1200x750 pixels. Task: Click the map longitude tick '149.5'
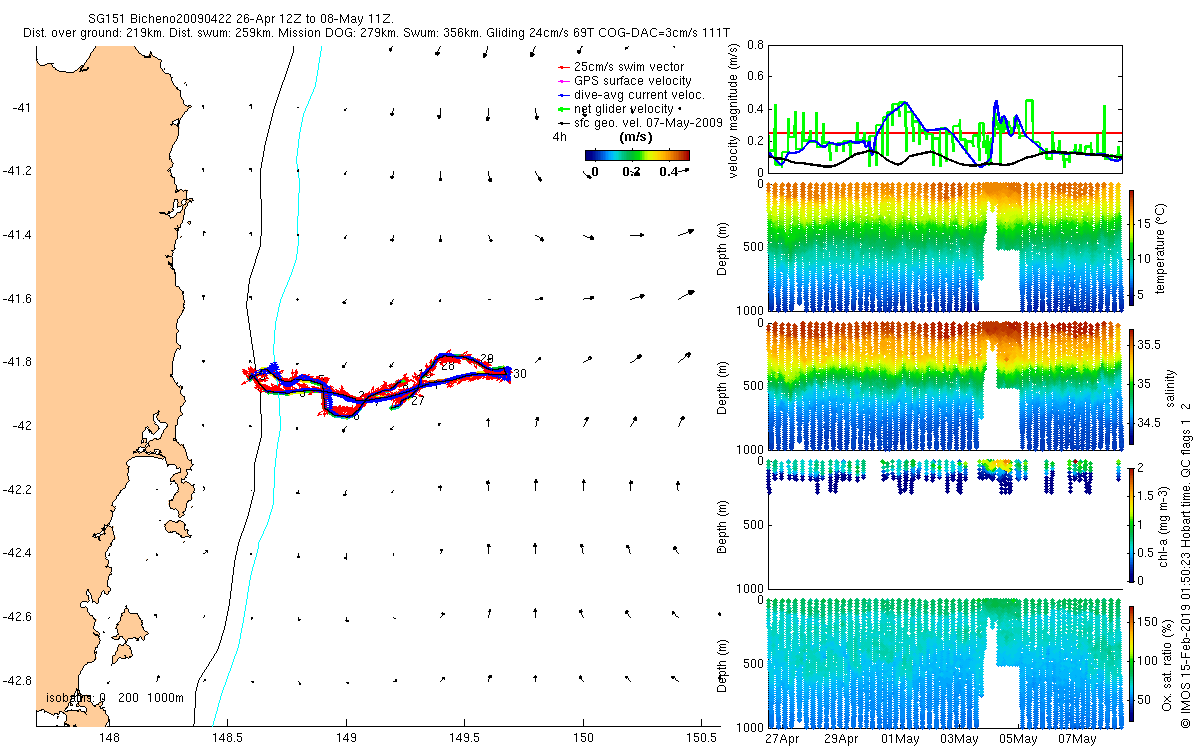pos(464,739)
